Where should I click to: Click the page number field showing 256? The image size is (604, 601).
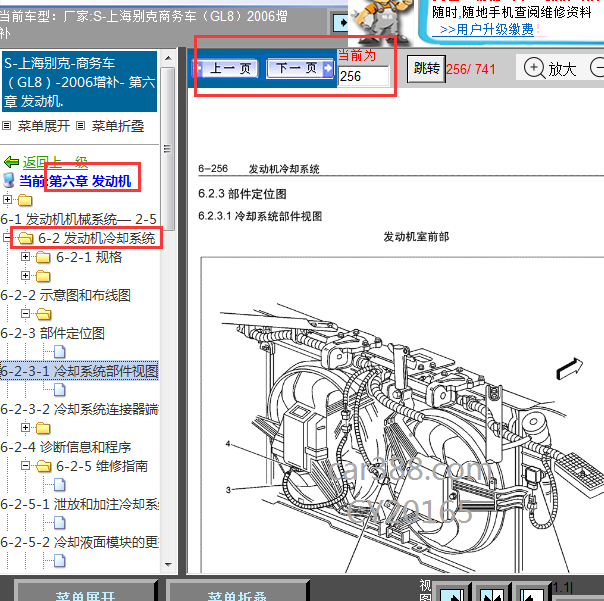click(x=364, y=76)
